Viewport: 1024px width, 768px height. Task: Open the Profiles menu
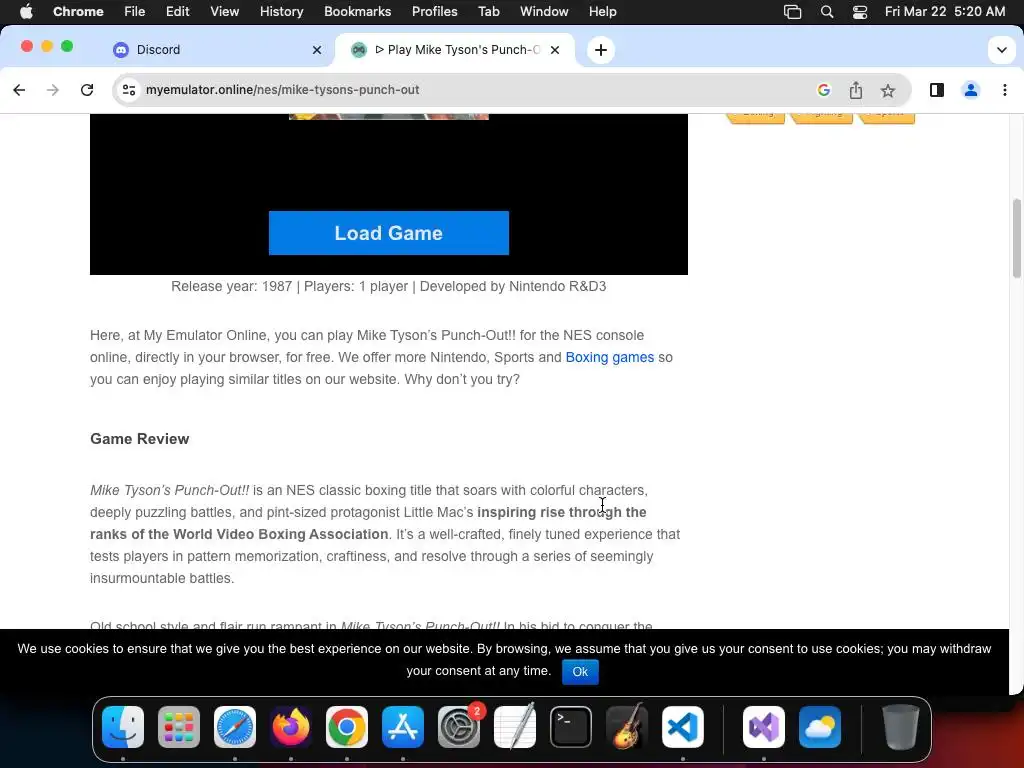[434, 12]
